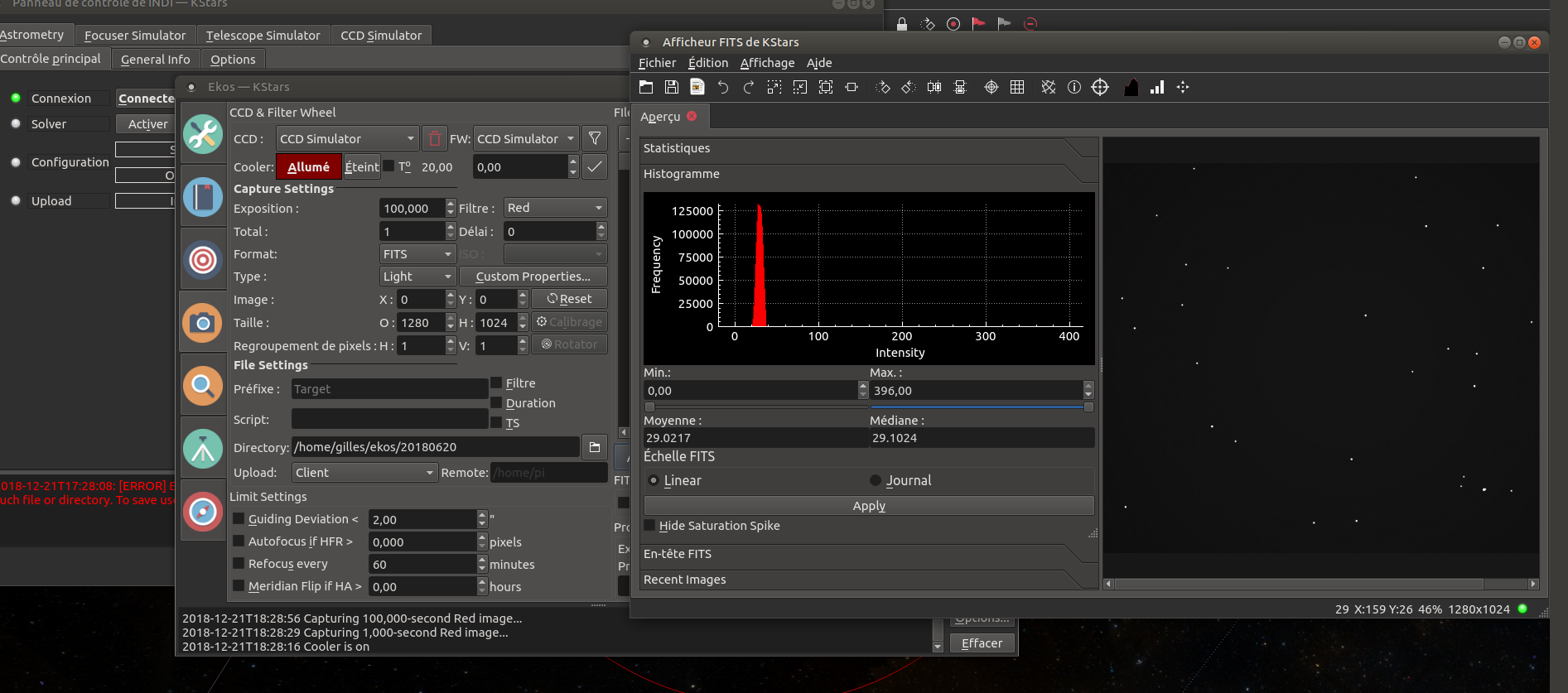Image resolution: width=1568 pixels, height=693 pixels.
Task: Open the Ekos focus magnifier module
Action: 203,386
